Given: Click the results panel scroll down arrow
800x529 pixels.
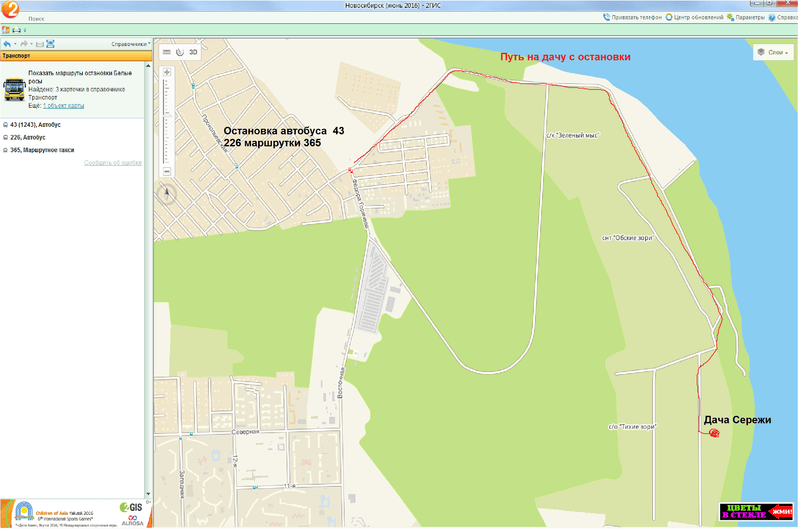Looking at the screenshot, I should tap(148, 494).
